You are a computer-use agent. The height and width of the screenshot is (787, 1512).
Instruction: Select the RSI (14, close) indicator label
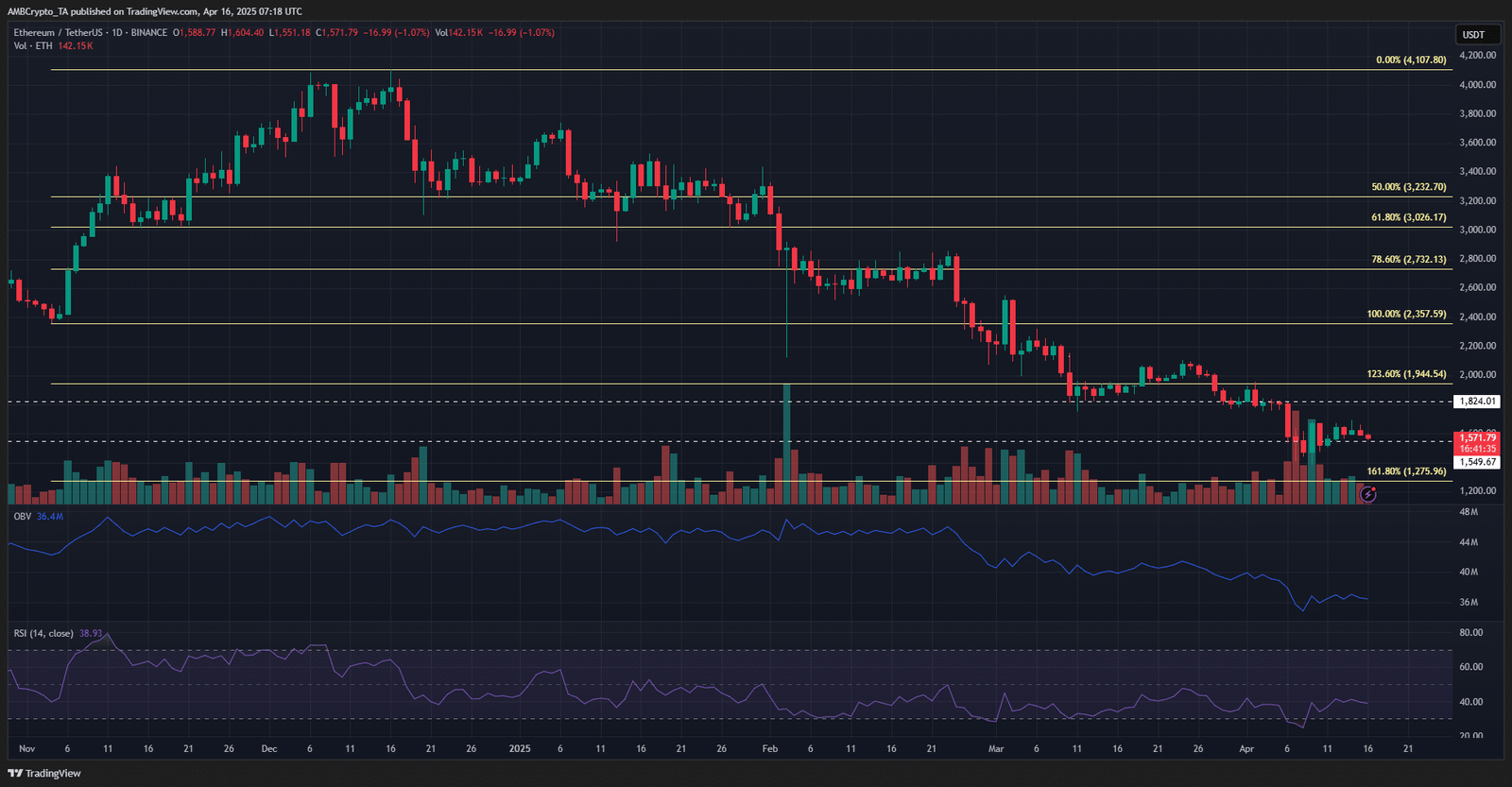pyautogui.click(x=43, y=633)
